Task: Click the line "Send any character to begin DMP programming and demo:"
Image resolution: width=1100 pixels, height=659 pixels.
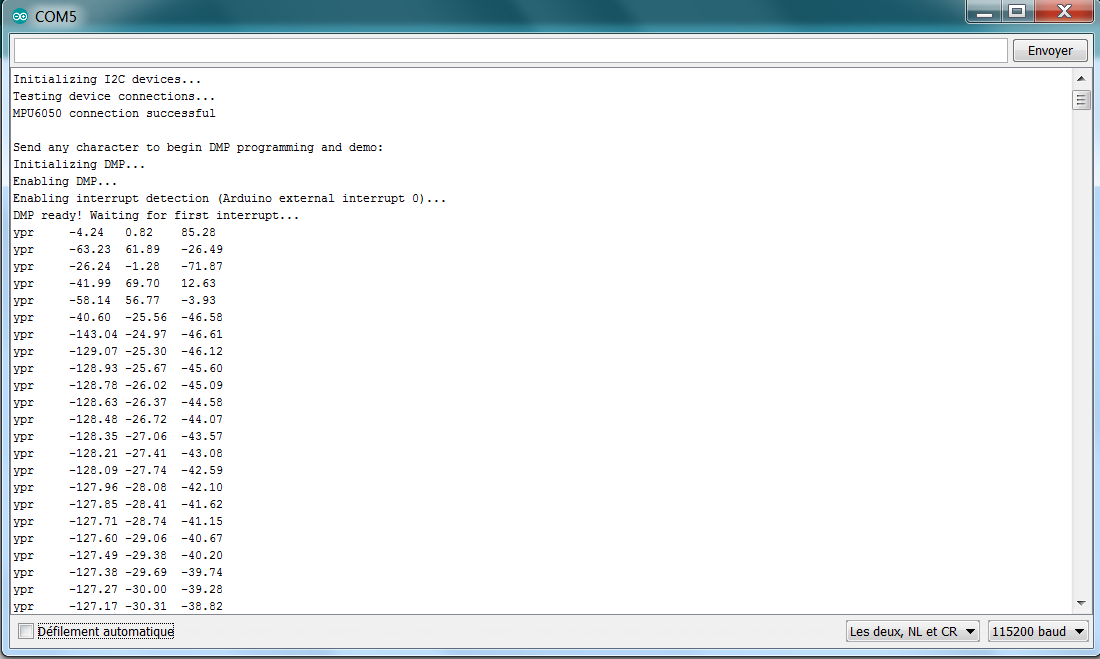Action: click(x=198, y=147)
